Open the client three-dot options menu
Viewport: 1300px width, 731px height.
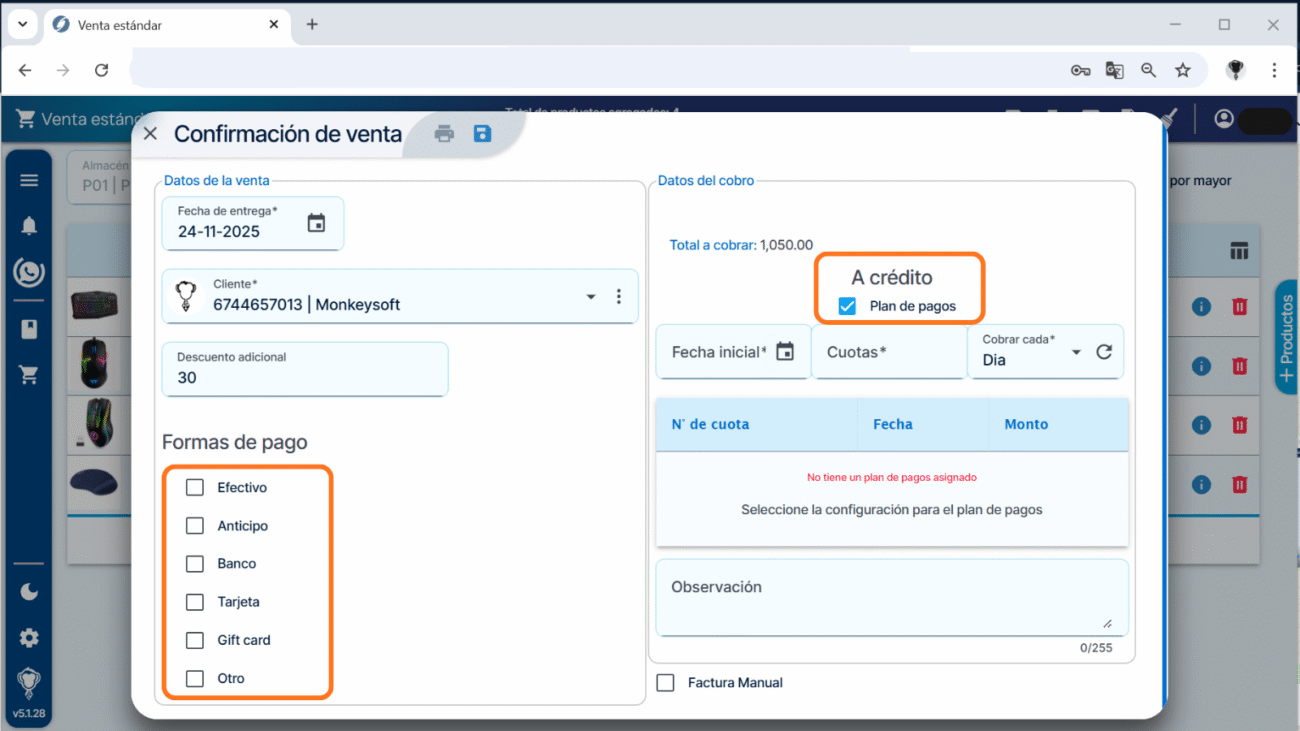coord(619,297)
